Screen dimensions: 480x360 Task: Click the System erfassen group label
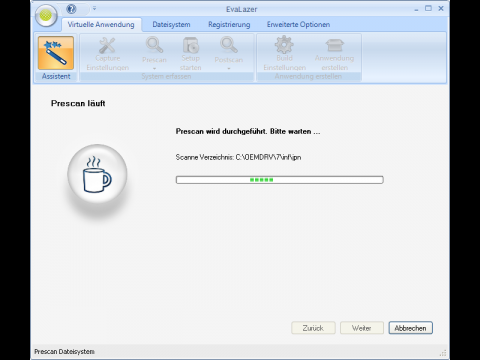click(166, 76)
